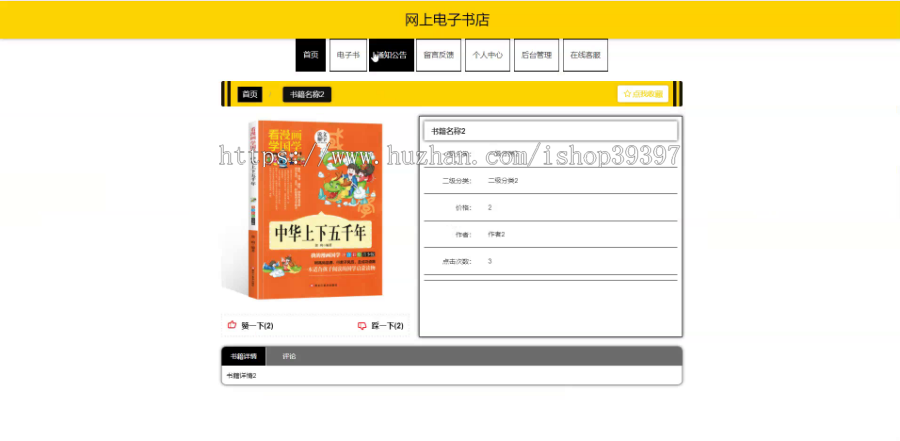Click the 网上电子书店 site title
This screenshot has height=441, width=900.
[x=447, y=20]
